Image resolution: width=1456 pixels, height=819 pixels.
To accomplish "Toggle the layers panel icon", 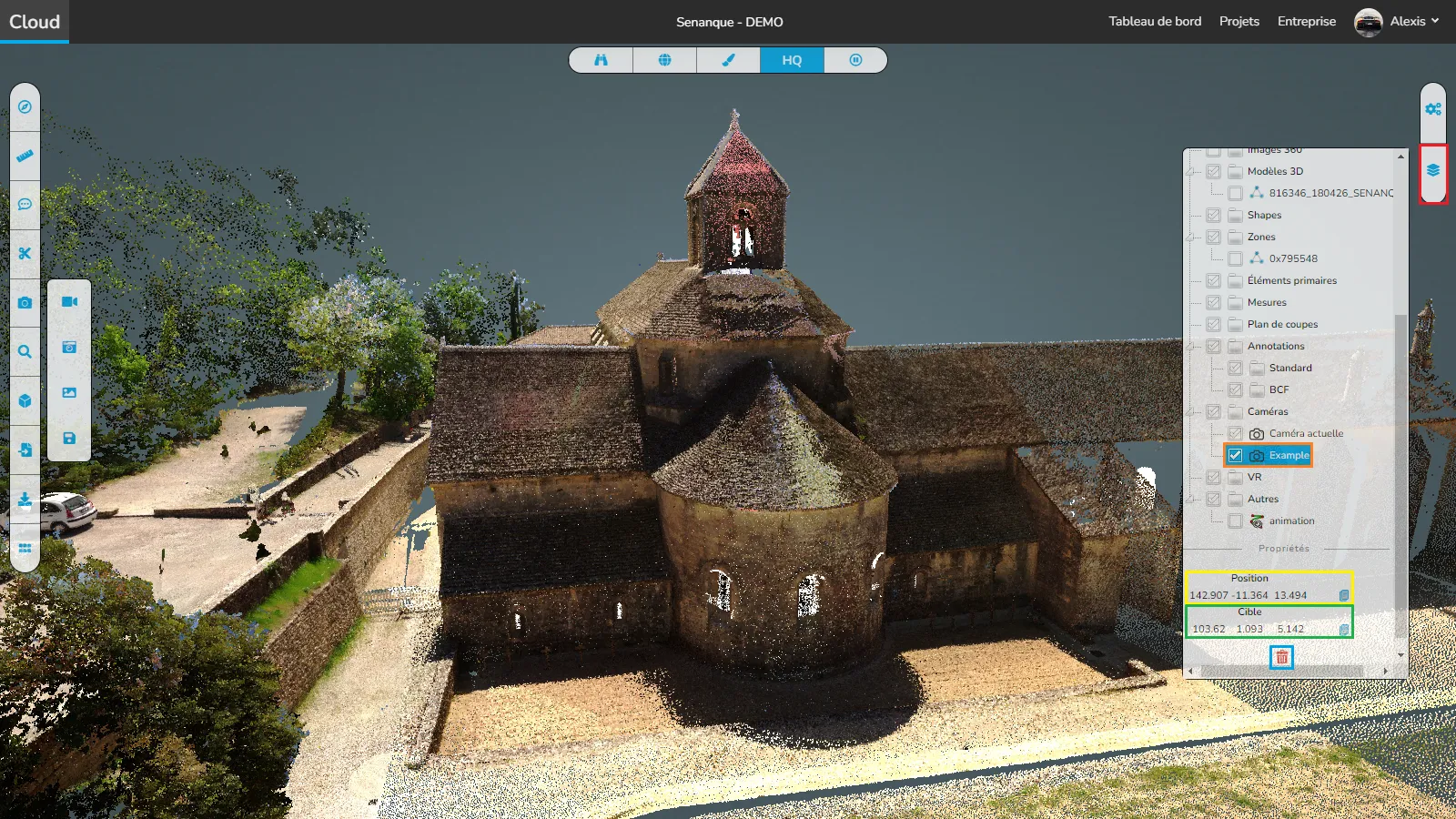I will point(1433,171).
